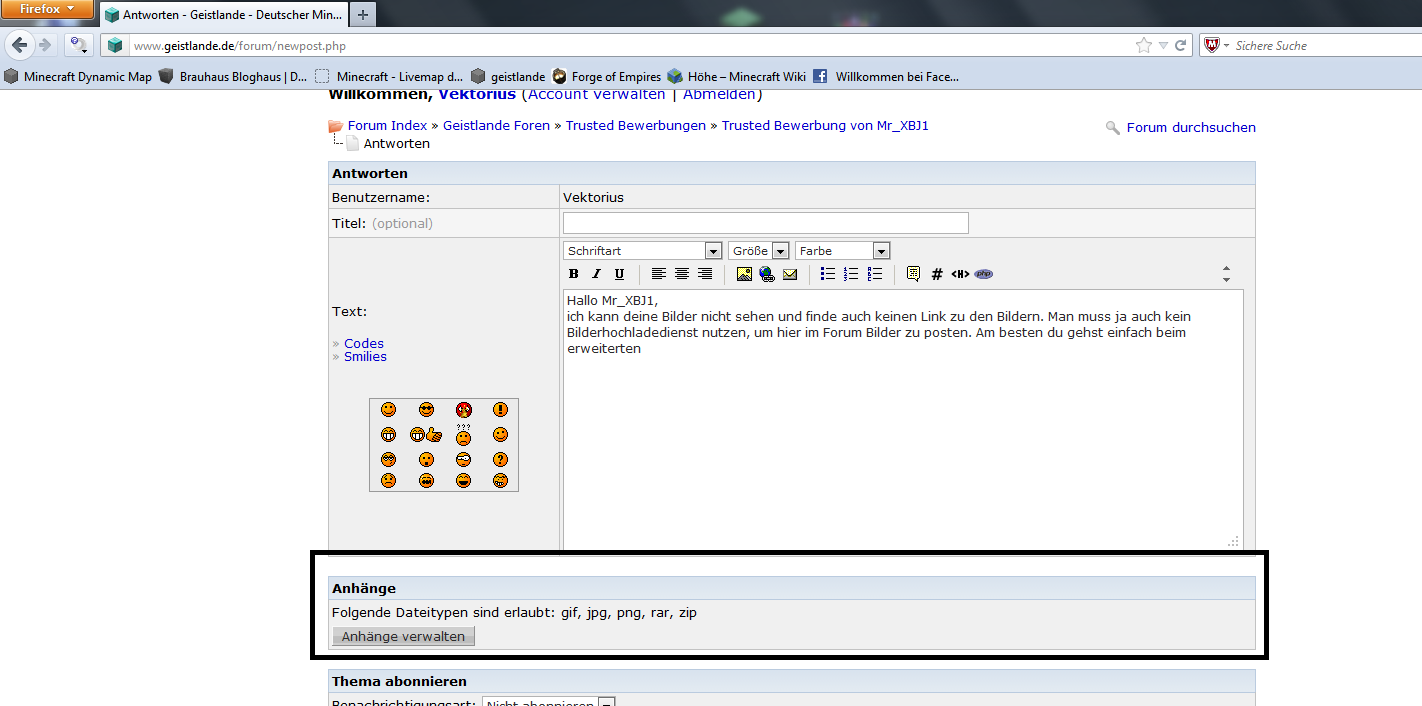Click the Anhänge verwalten button
Screen dimensions: 1422x706
point(403,636)
